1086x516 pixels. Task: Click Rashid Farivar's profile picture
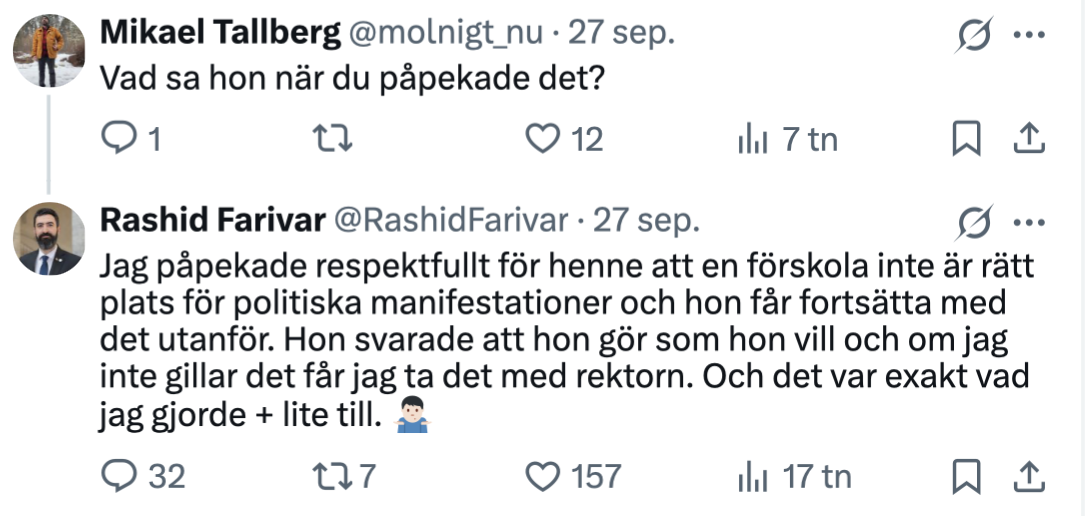tap(48, 239)
